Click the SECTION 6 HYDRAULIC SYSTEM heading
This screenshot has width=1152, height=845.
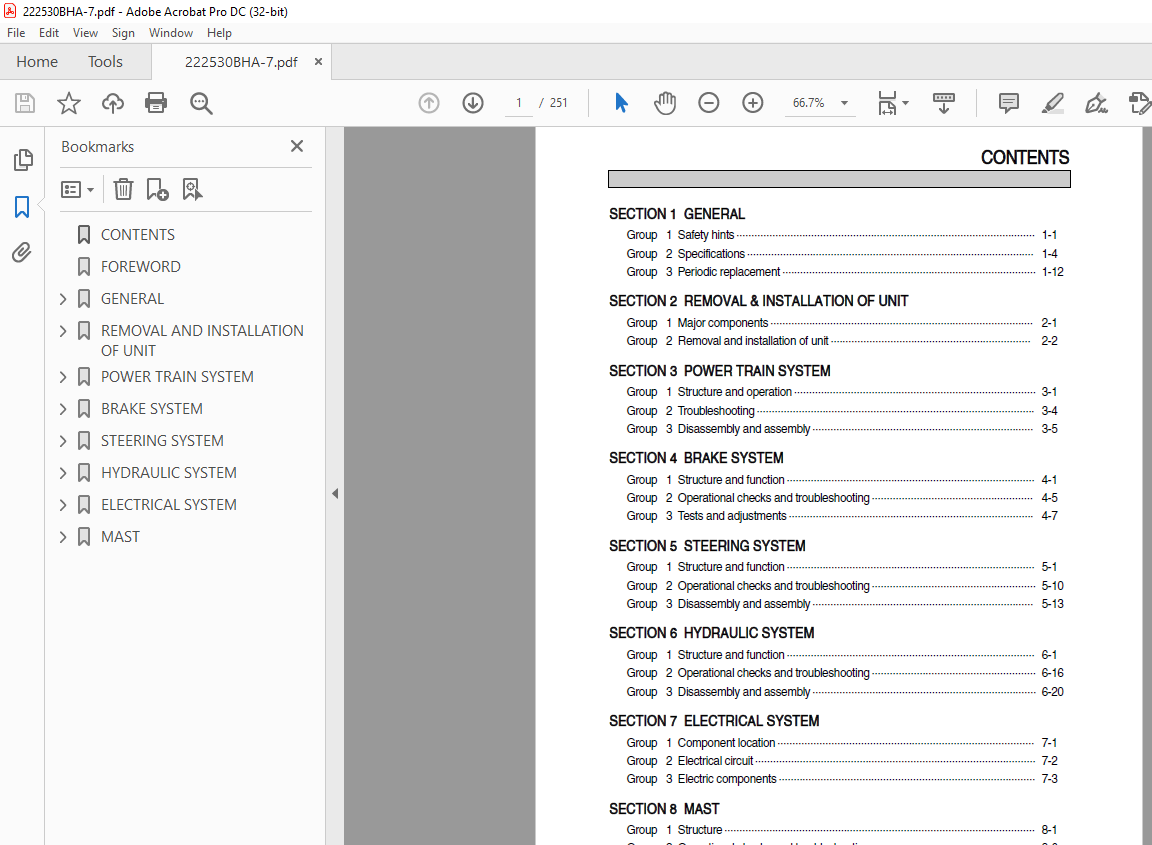click(x=711, y=633)
